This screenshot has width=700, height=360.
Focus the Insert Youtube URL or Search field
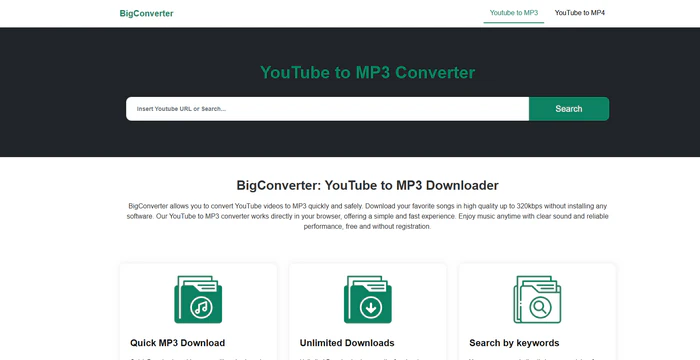pos(327,109)
